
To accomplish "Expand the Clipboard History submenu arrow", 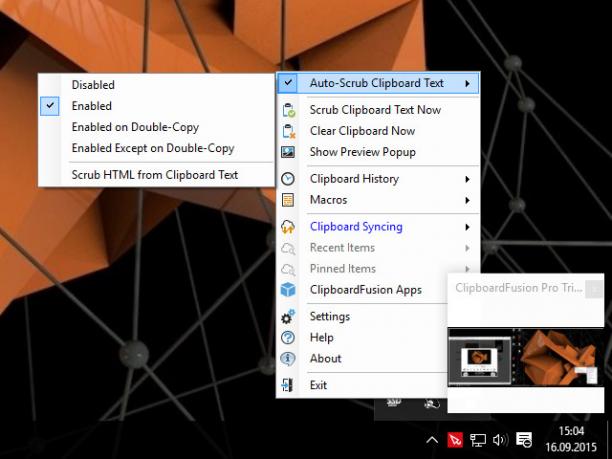I will (x=467, y=179).
